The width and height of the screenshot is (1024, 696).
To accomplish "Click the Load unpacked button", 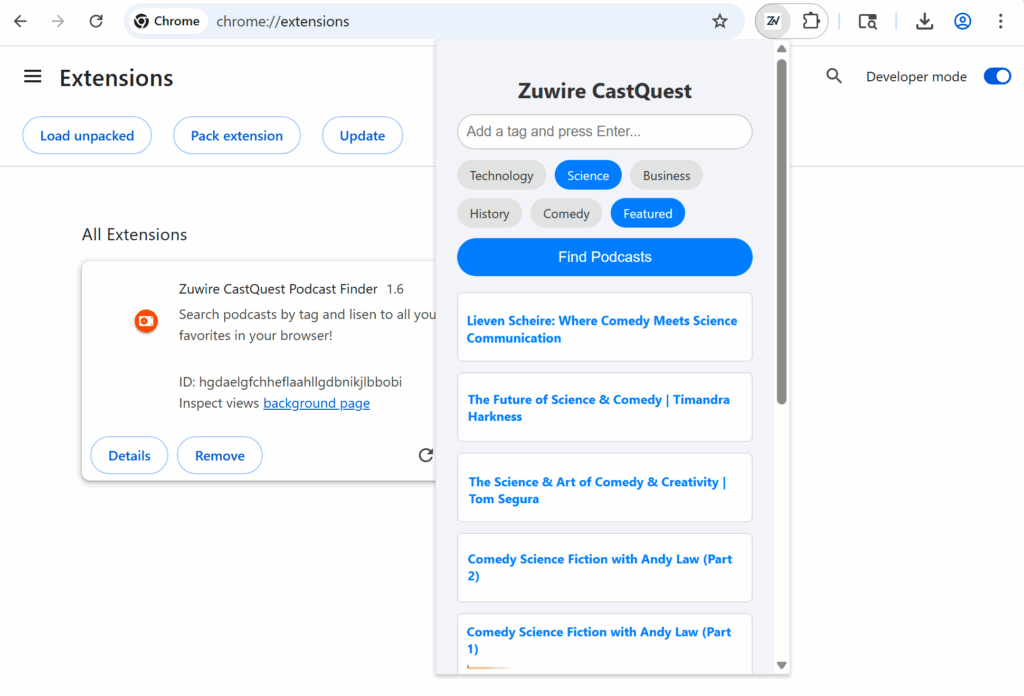I will pyautogui.click(x=87, y=136).
